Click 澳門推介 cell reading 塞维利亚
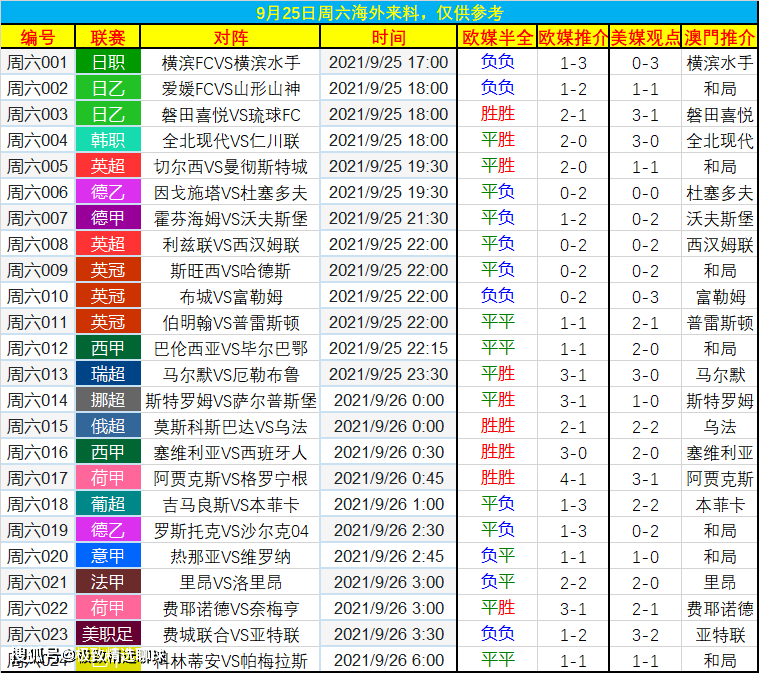Image resolution: width=759 pixels, height=673 pixels. (x=719, y=452)
